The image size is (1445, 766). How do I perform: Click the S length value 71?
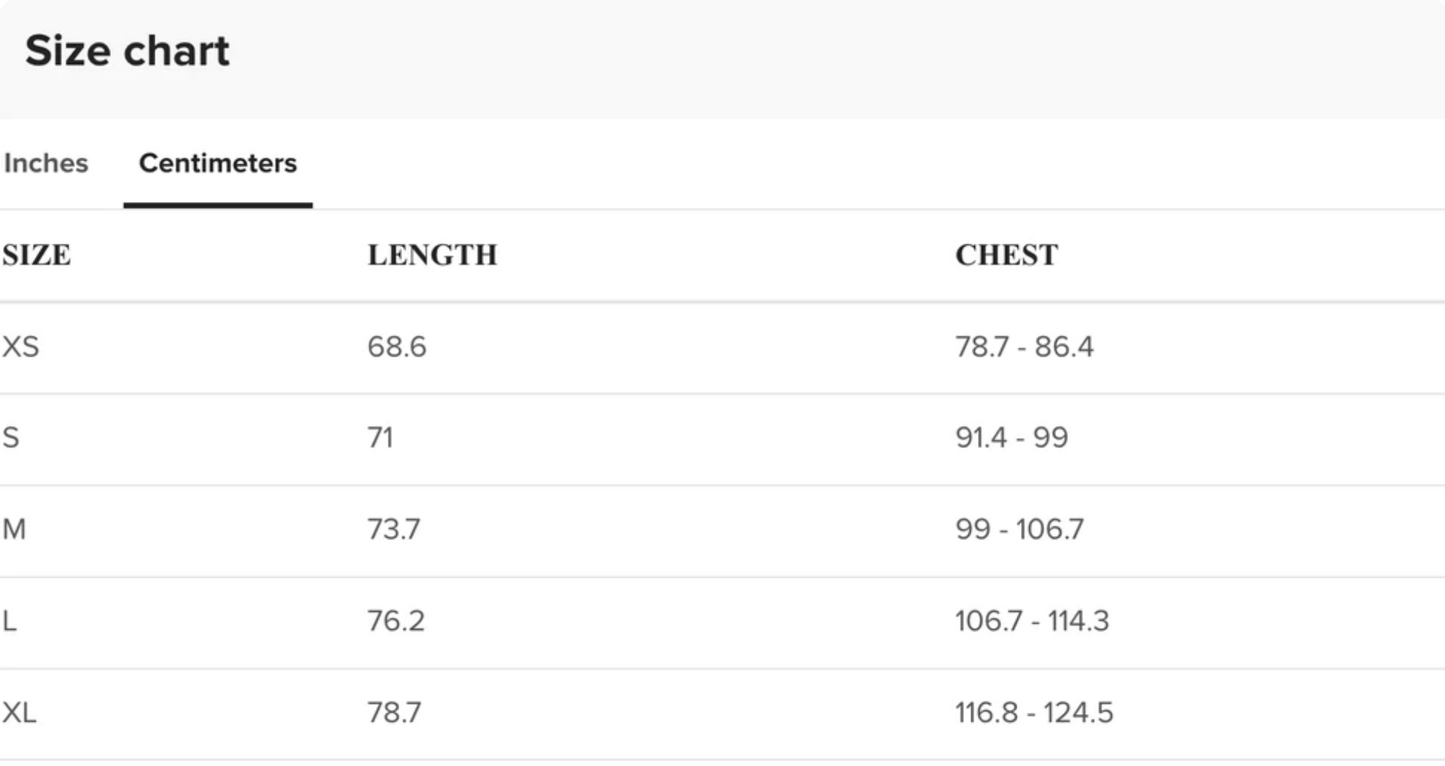[380, 438]
